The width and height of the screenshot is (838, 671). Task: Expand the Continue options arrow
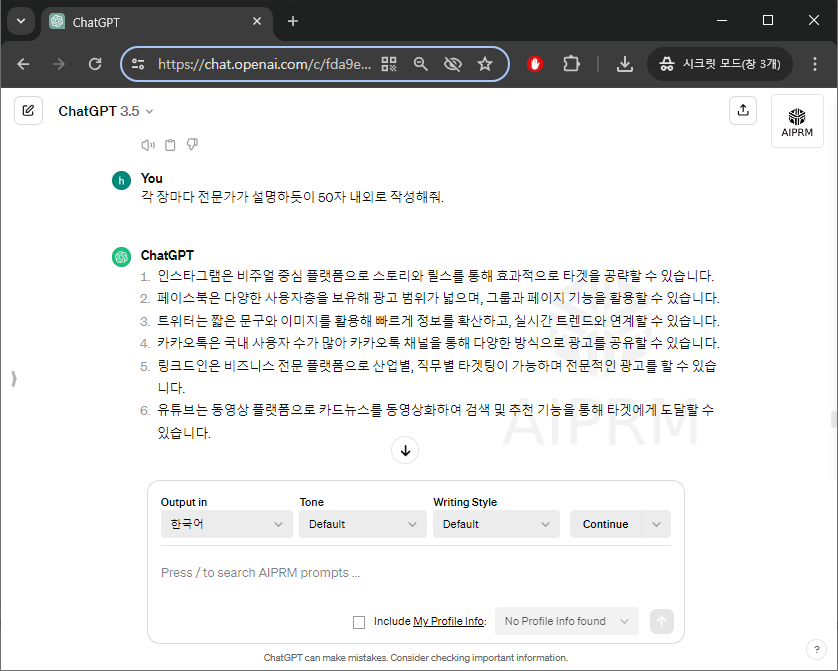pyautogui.click(x=656, y=524)
